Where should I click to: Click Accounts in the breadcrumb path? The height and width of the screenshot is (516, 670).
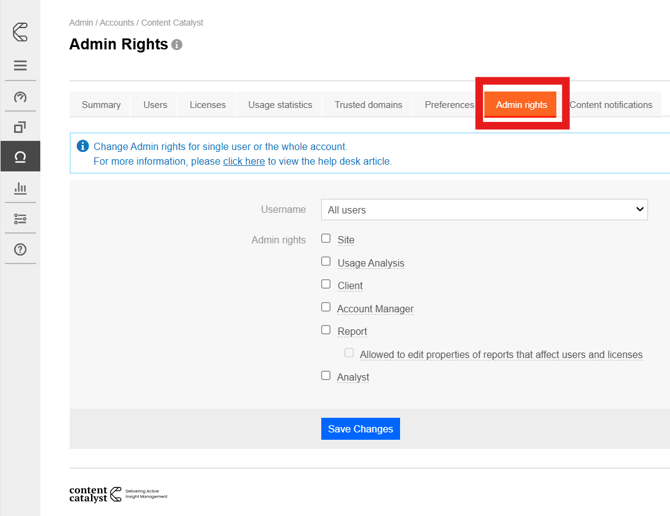[116, 23]
